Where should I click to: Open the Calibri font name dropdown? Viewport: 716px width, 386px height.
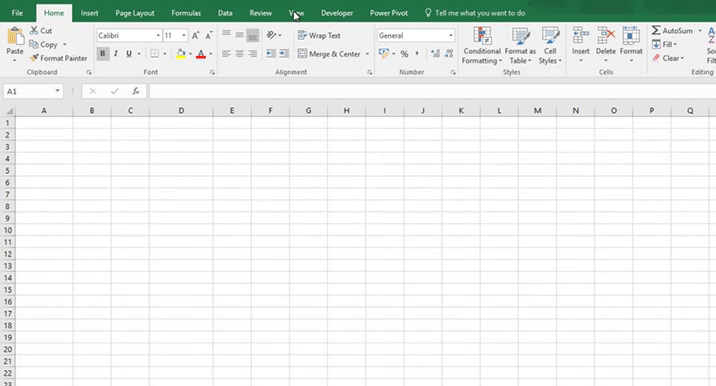pos(158,35)
